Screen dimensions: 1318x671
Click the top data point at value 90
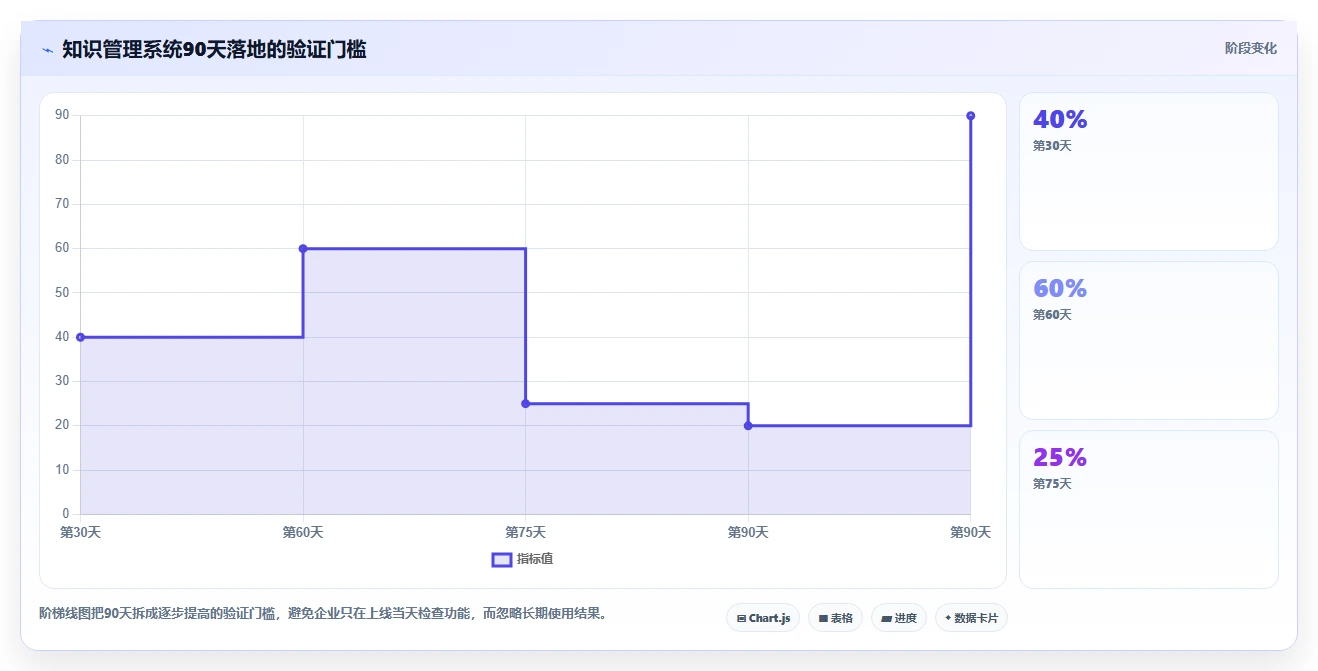pos(970,116)
